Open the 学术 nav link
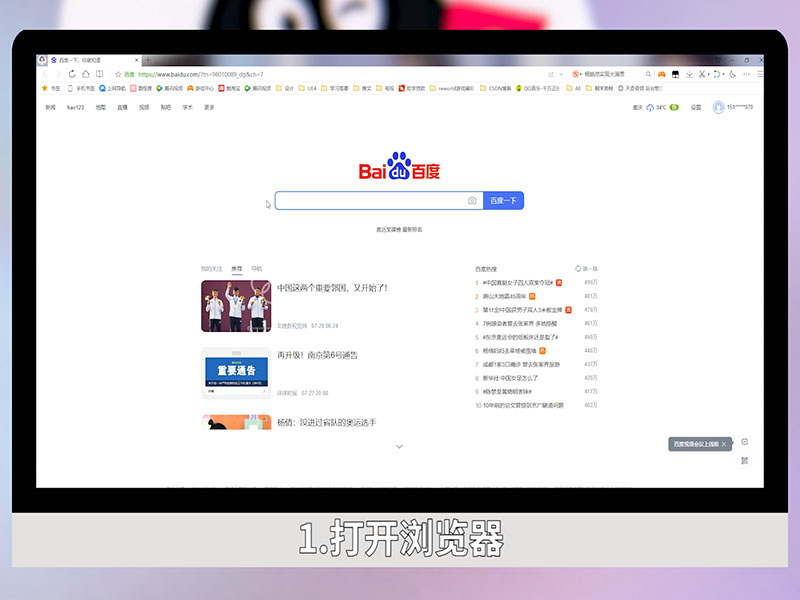The height and width of the screenshot is (600, 800). pos(188,108)
